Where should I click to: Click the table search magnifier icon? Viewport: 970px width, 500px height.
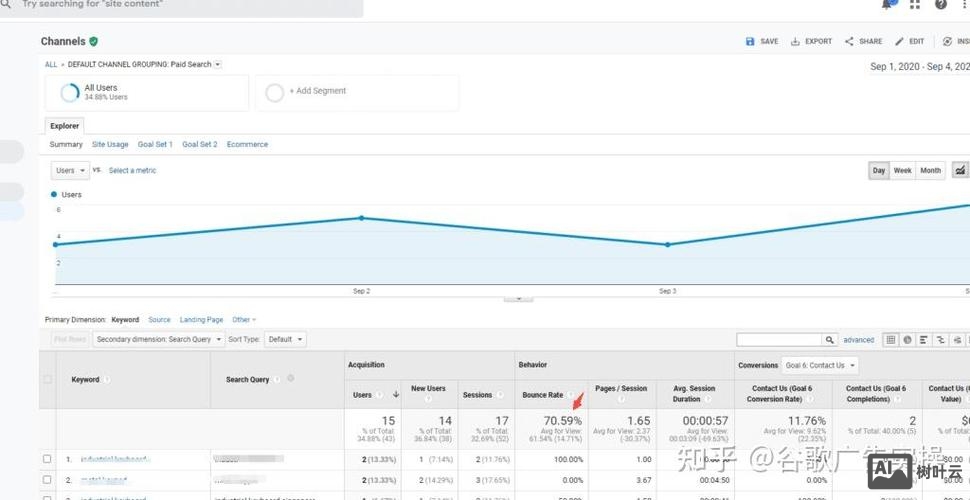click(830, 340)
